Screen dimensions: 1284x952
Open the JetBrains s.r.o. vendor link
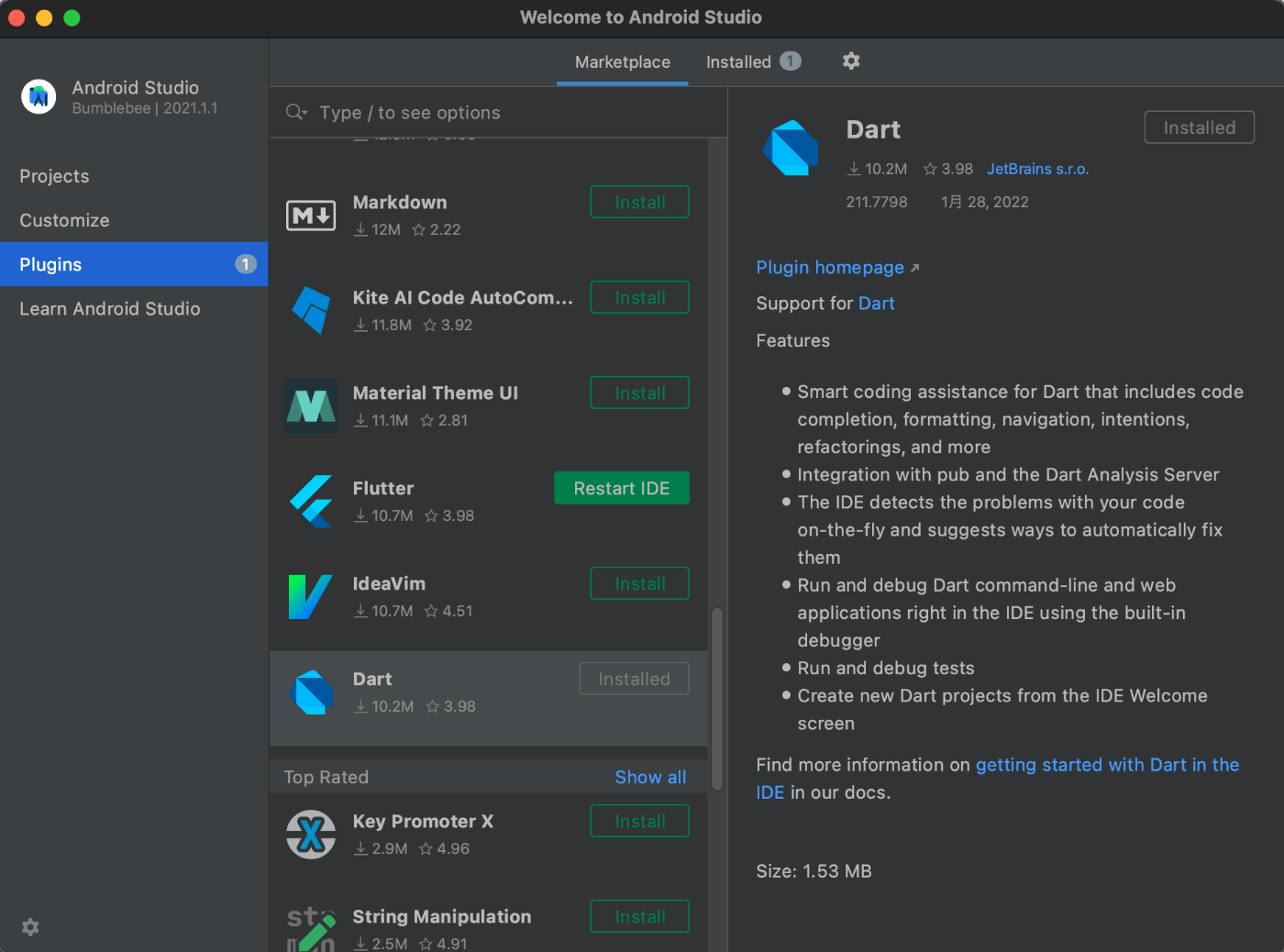click(1037, 169)
